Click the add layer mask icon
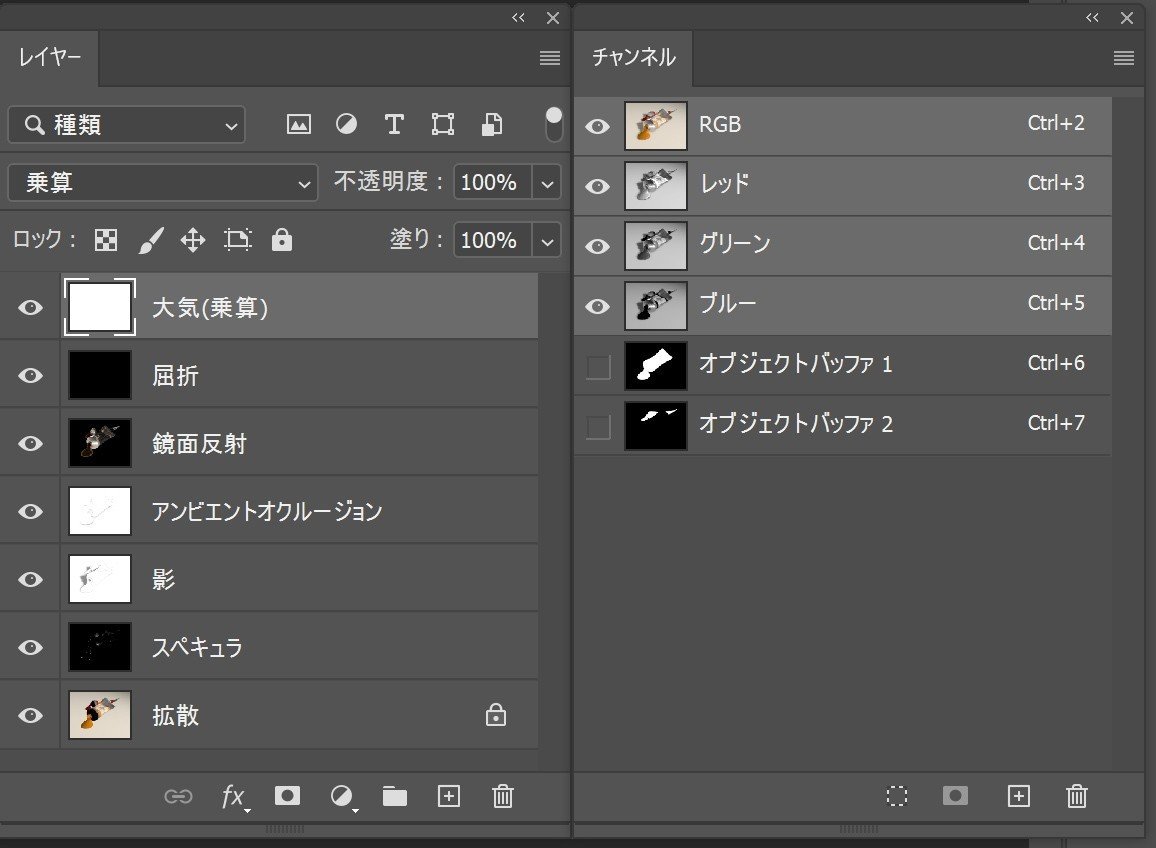Screen dimensions: 1156x848 [x=287, y=796]
